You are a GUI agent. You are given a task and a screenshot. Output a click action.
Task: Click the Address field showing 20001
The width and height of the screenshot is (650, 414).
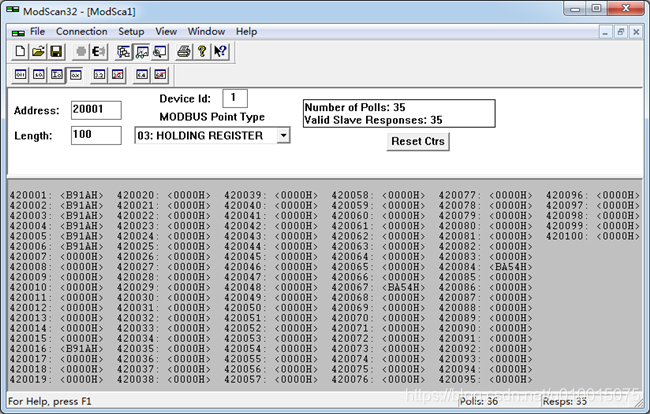coord(96,110)
